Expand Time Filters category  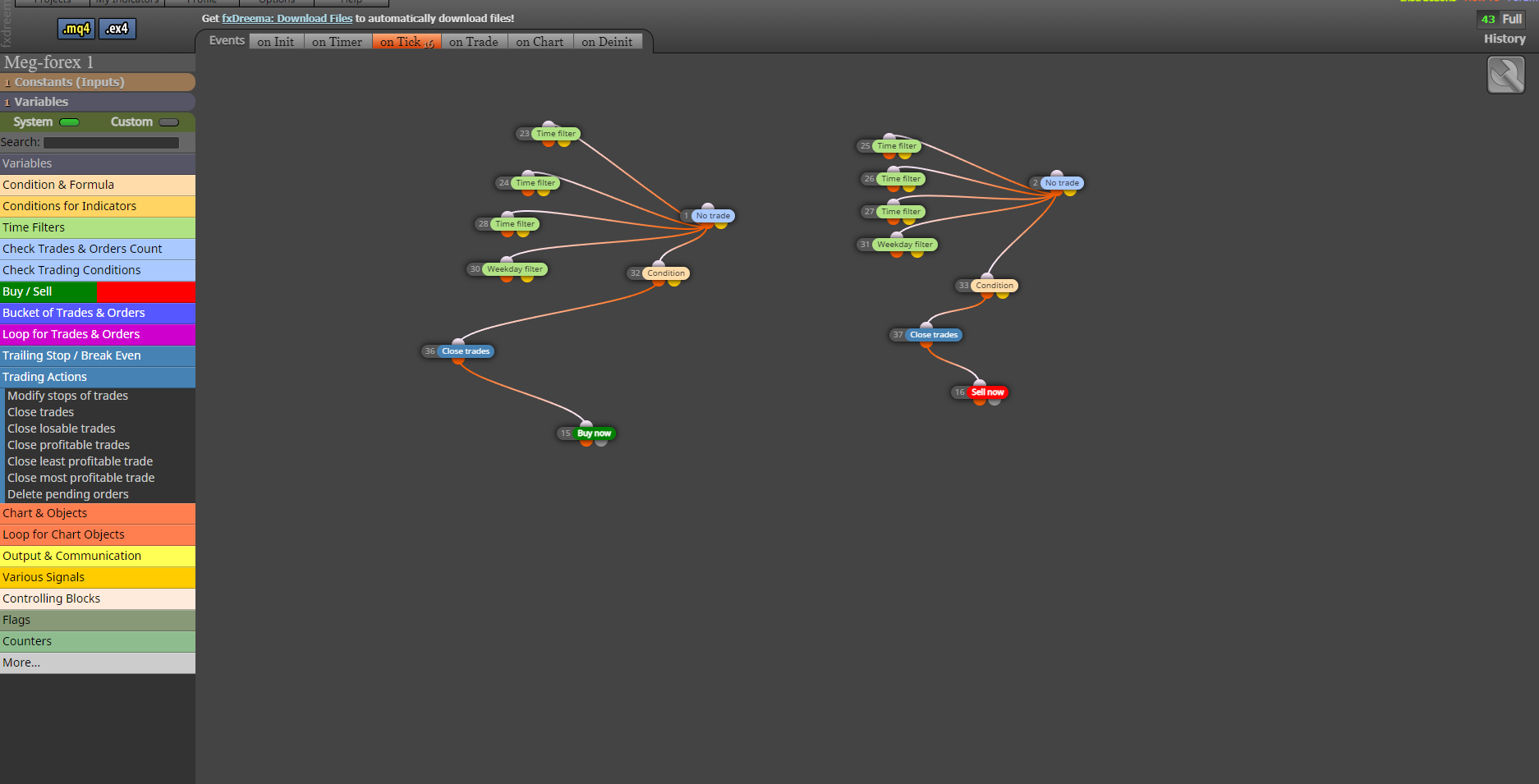(98, 227)
